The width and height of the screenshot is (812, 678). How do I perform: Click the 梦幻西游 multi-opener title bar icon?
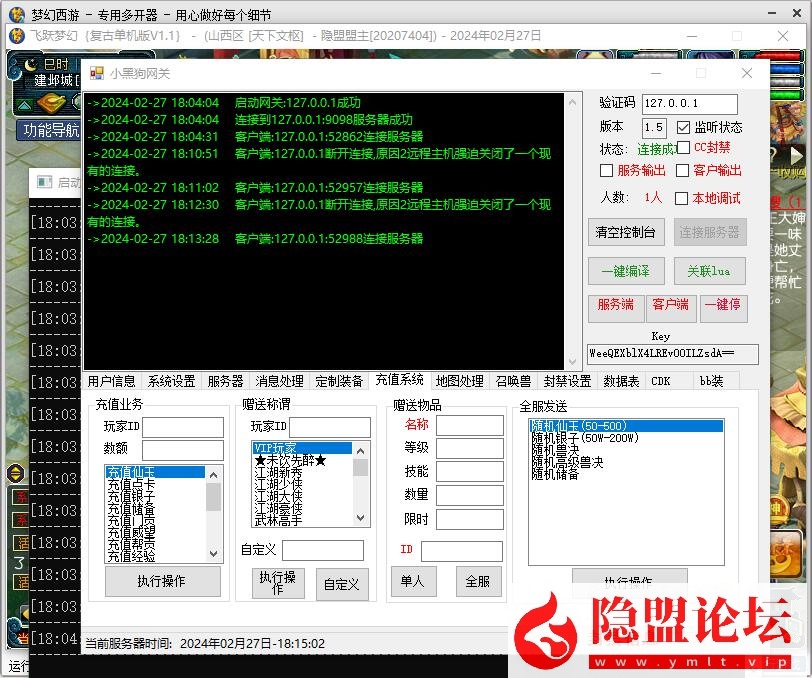pyautogui.click(x=17, y=14)
